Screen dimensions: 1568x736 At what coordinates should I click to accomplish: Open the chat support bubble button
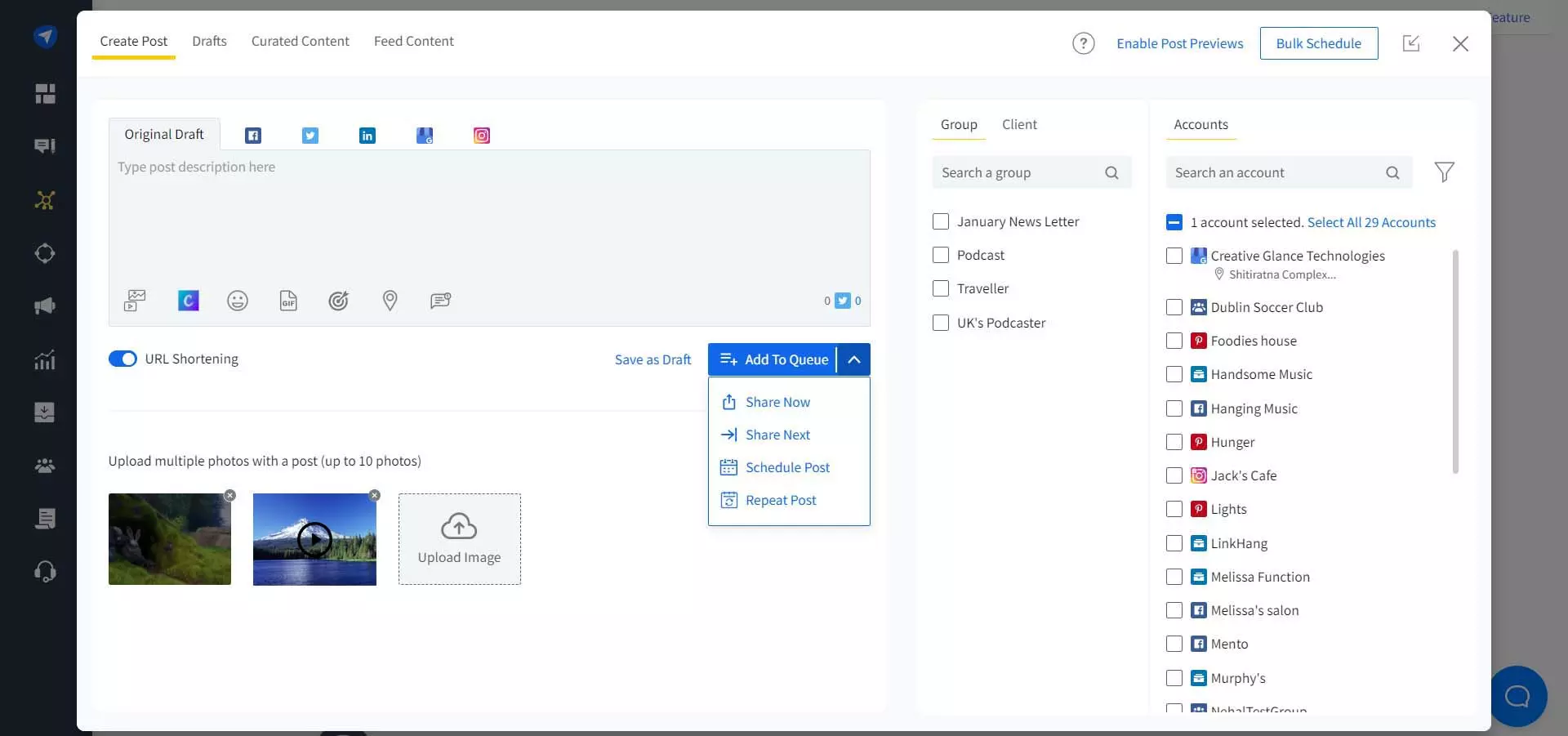pos(1517,696)
